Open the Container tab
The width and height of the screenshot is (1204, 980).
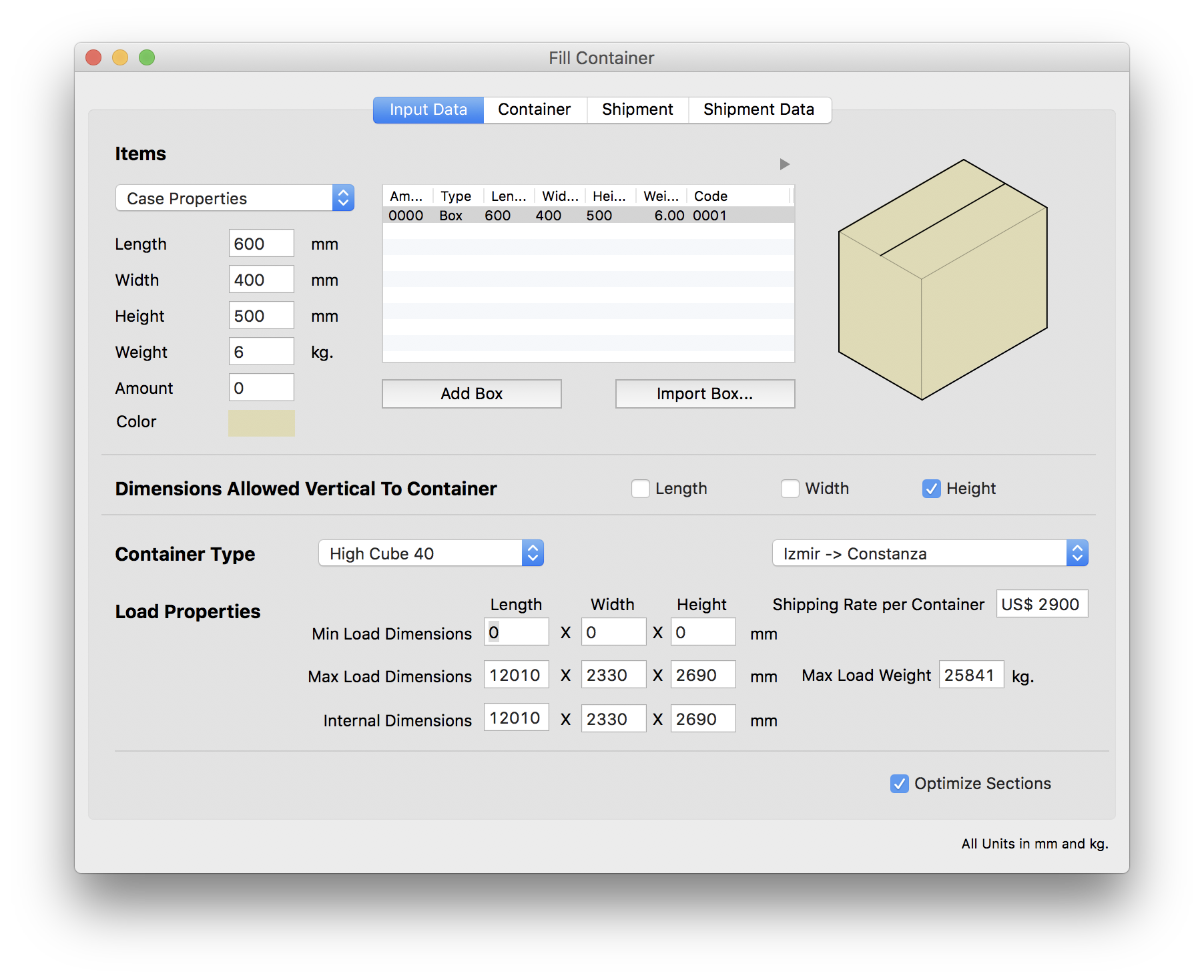coord(535,109)
